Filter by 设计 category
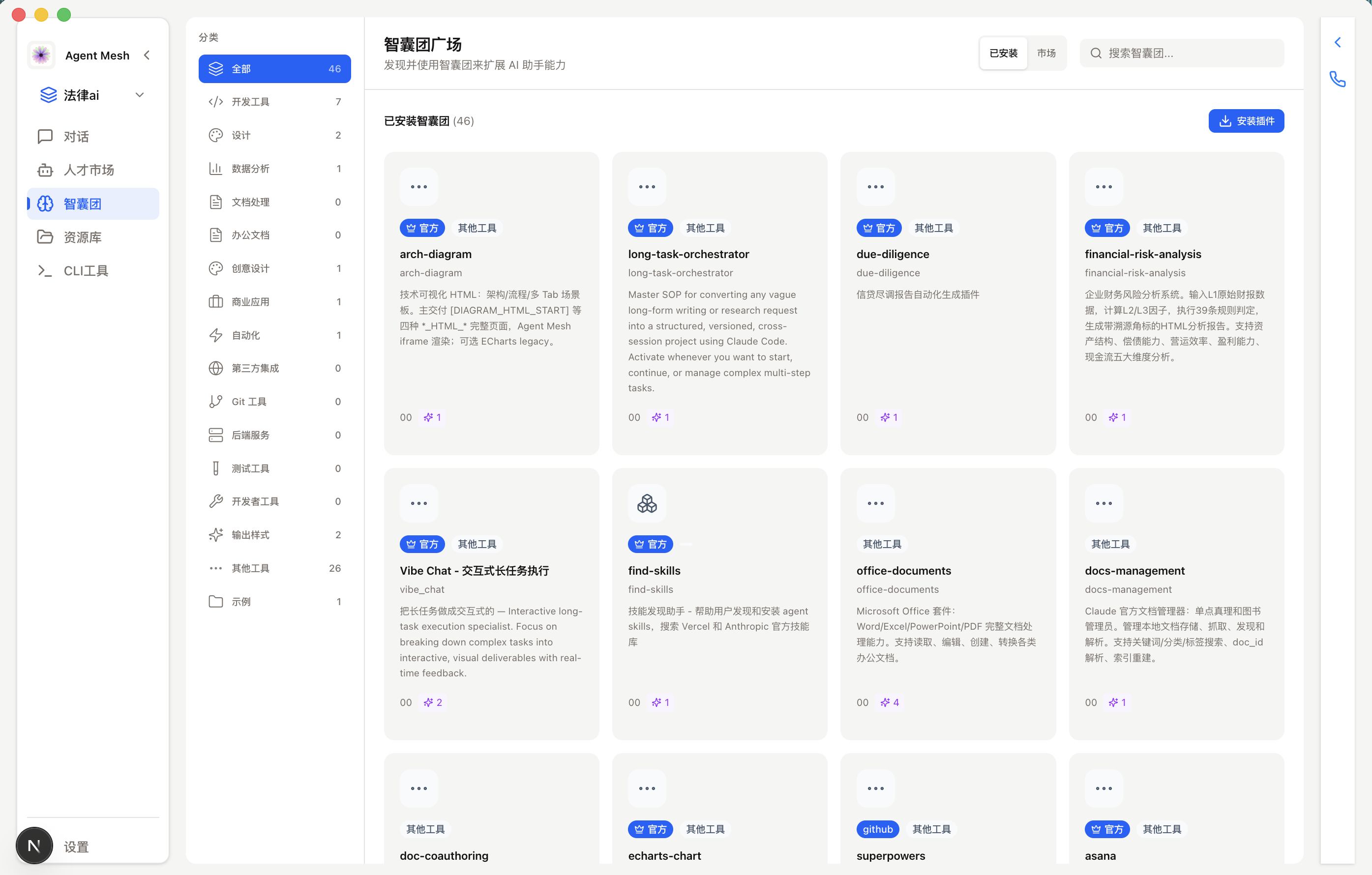The height and width of the screenshot is (875, 1372). pyautogui.click(x=274, y=135)
